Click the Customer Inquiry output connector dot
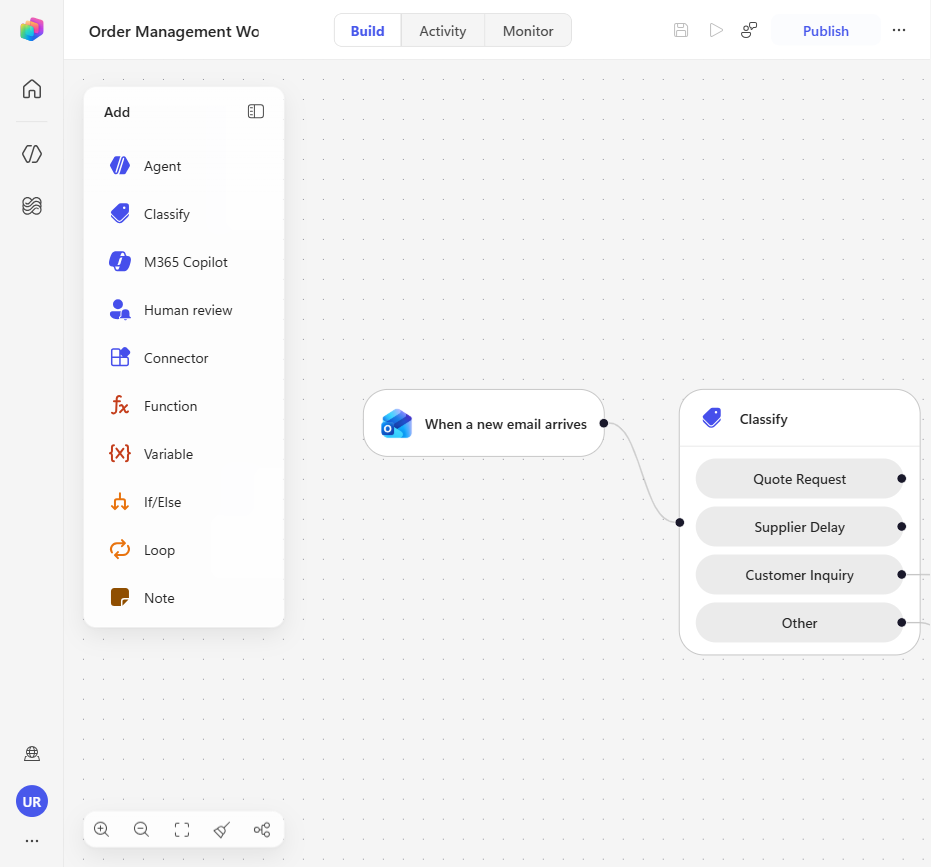 pyautogui.click(x=902, y=575)
